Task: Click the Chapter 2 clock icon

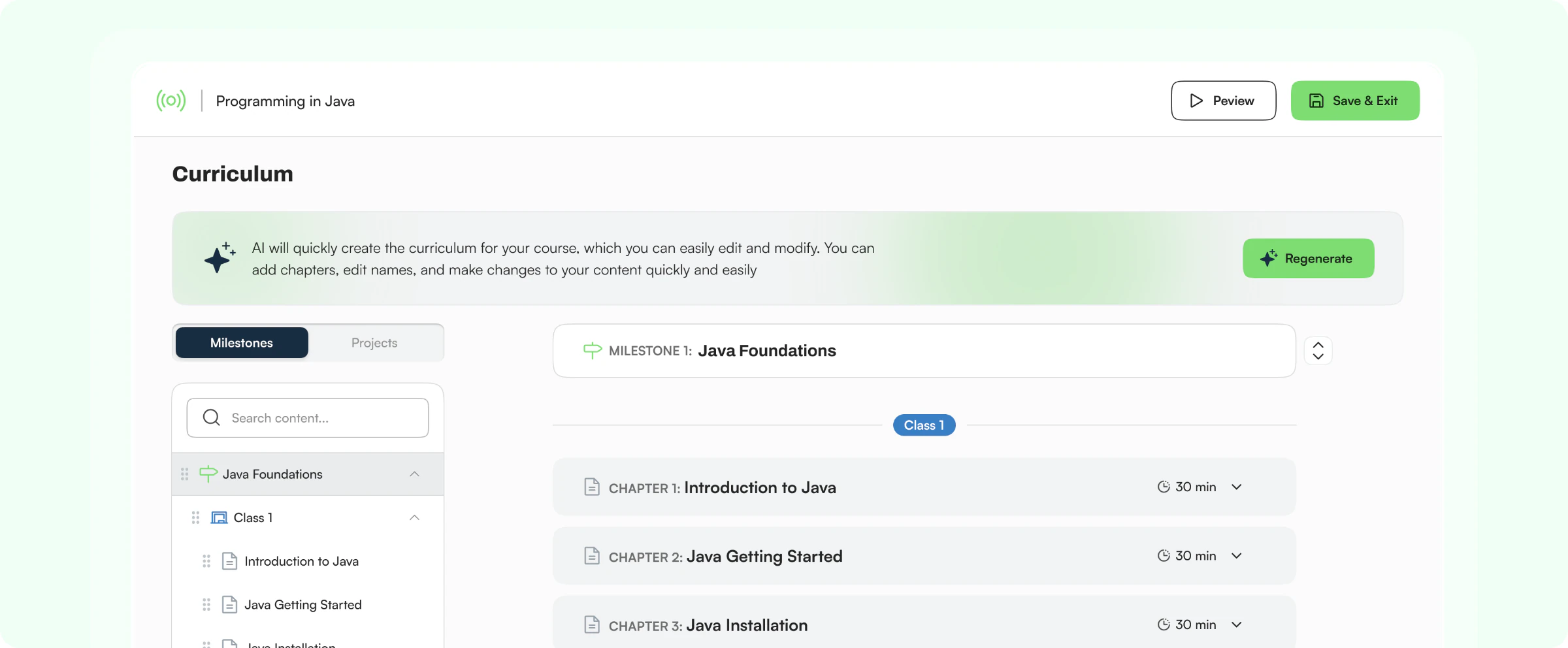Action: [x=1164, y=555]
